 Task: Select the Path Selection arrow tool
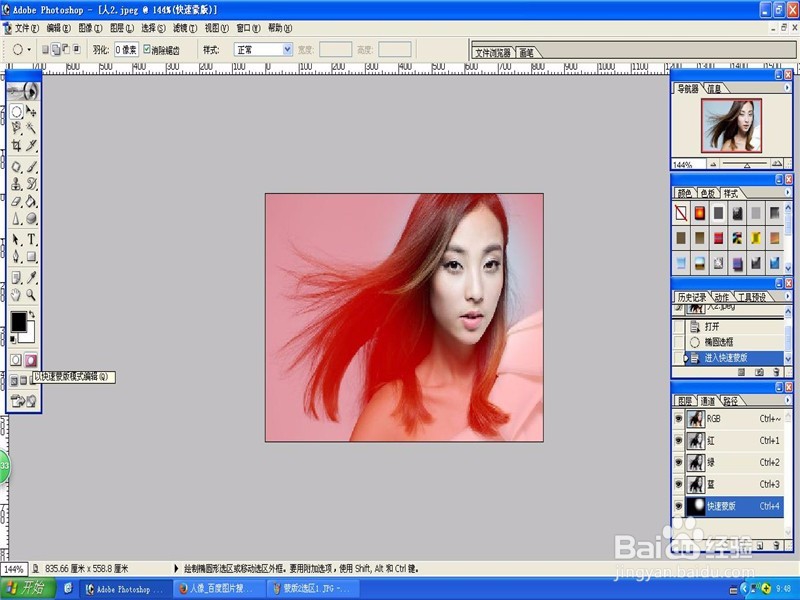(16, 239)
